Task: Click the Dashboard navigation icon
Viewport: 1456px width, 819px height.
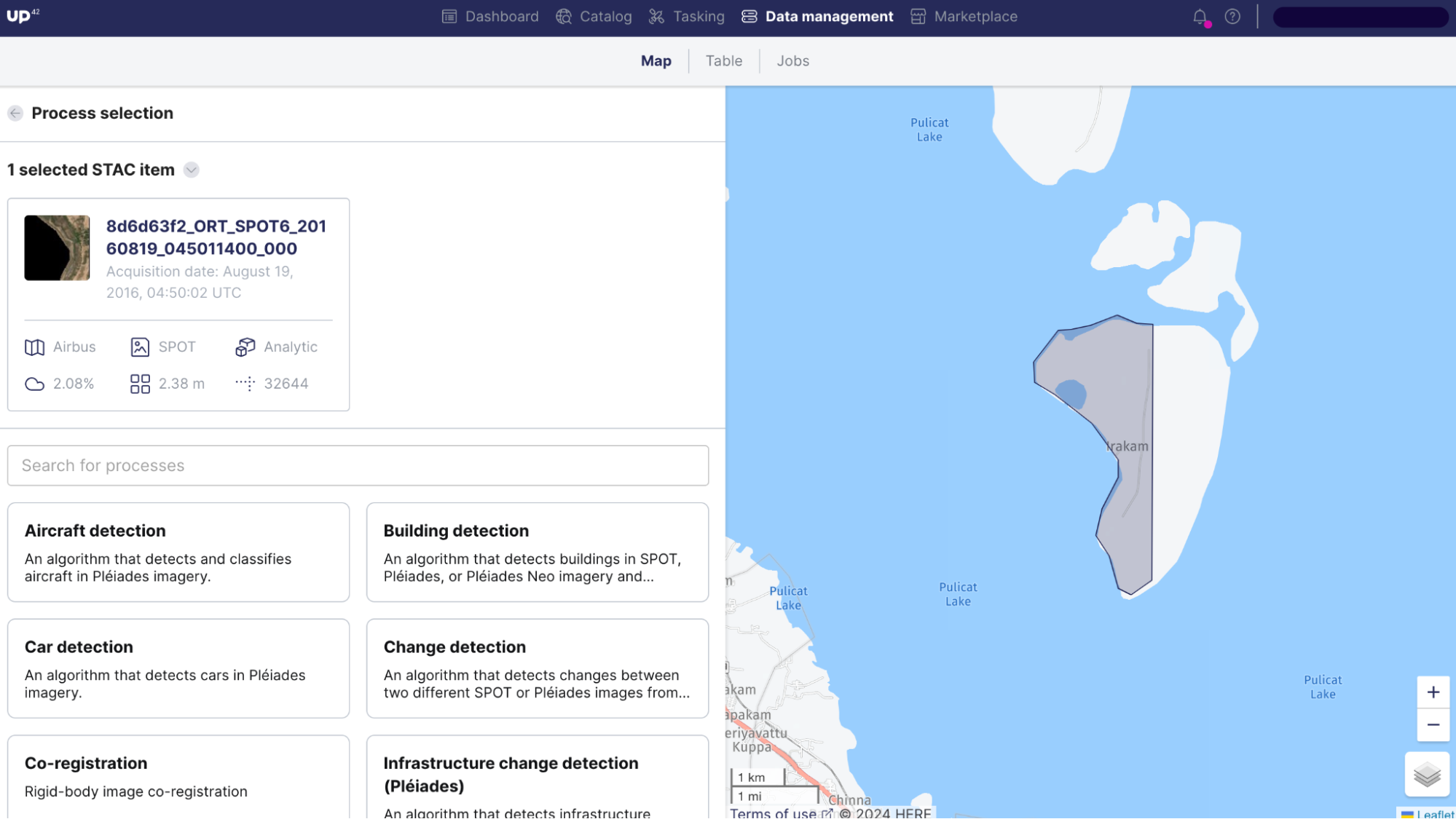Action: [x=449, y=16]
